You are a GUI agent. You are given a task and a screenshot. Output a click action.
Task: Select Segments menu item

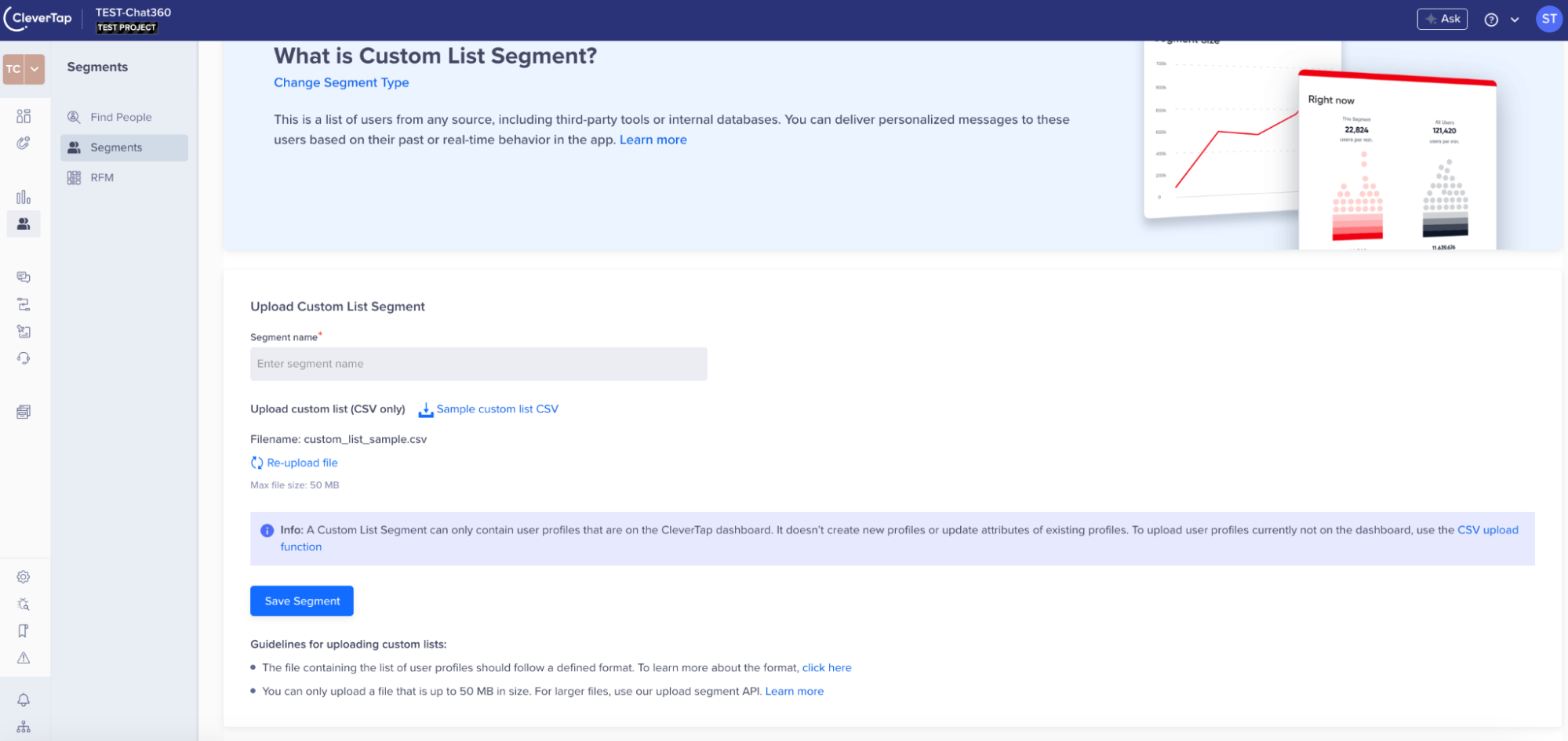[124, 147]
